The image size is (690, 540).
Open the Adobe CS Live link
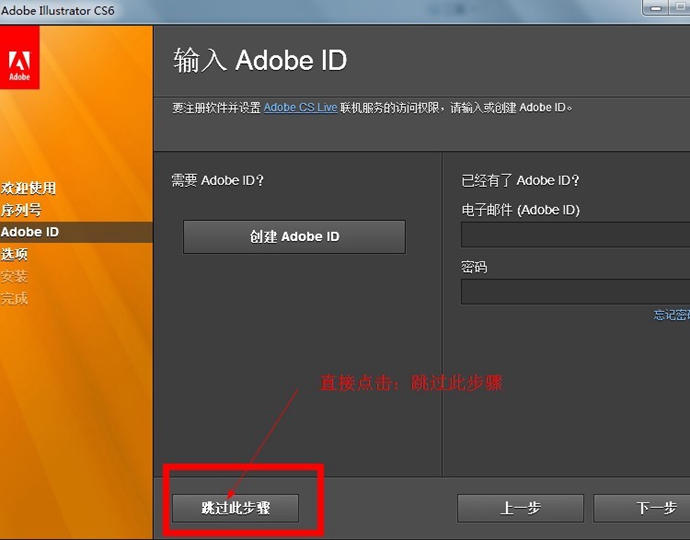point(300,107)
